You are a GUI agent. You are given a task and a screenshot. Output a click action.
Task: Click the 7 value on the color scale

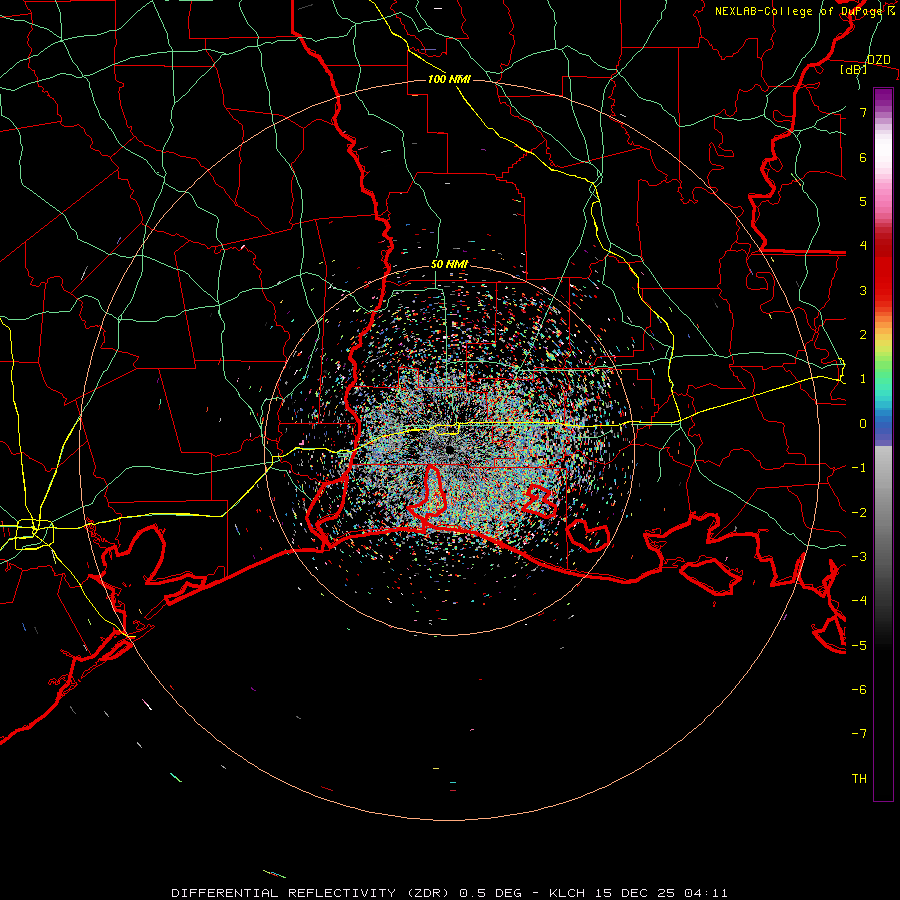tap(863, 112)
